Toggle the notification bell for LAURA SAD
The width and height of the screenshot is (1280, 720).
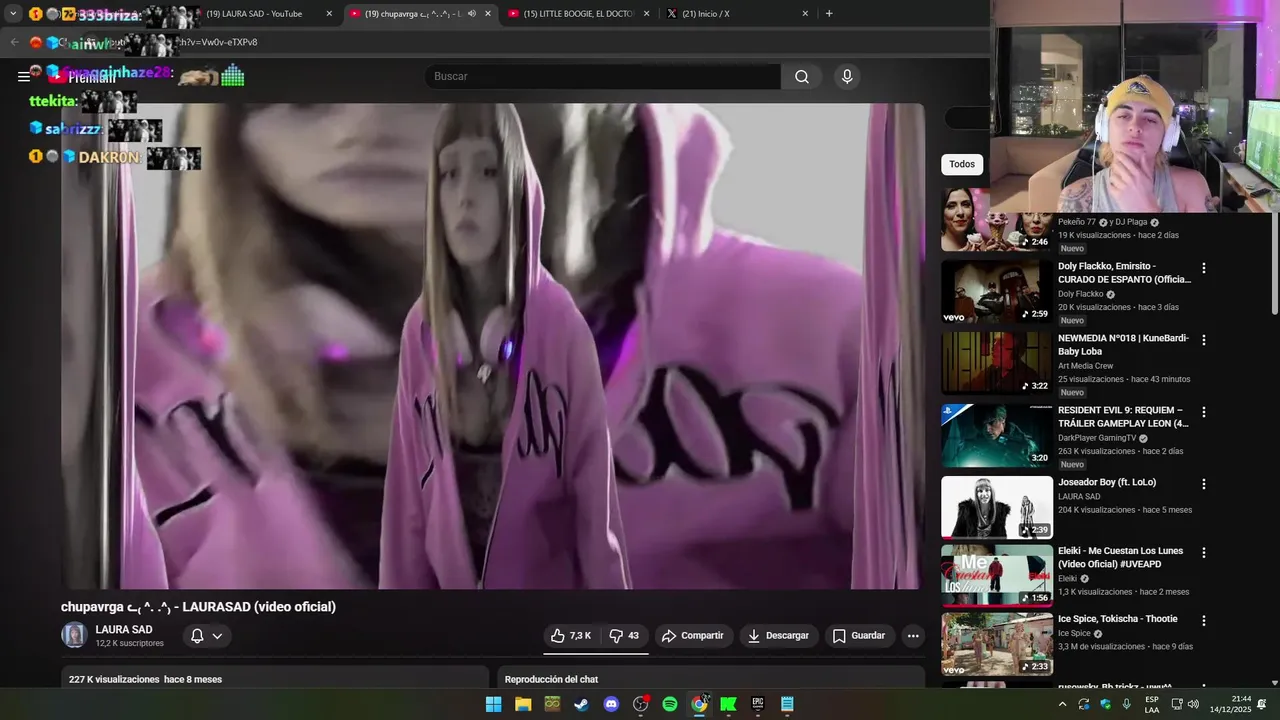[197, 636]
